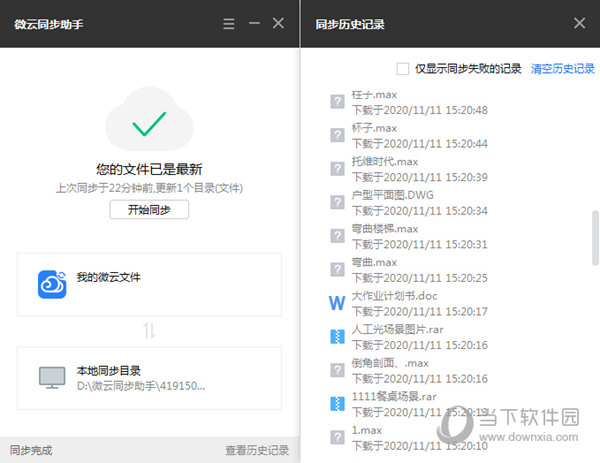Click the timestamp 15:20:25 download entry

click(420, 278)
